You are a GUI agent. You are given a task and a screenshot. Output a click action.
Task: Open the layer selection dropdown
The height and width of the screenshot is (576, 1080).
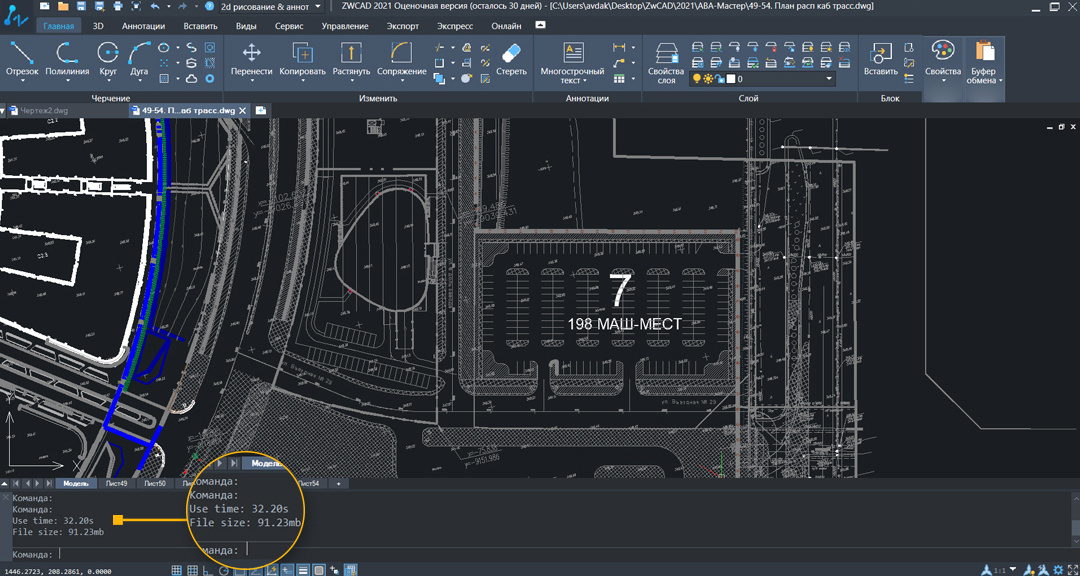click(829, 79)
